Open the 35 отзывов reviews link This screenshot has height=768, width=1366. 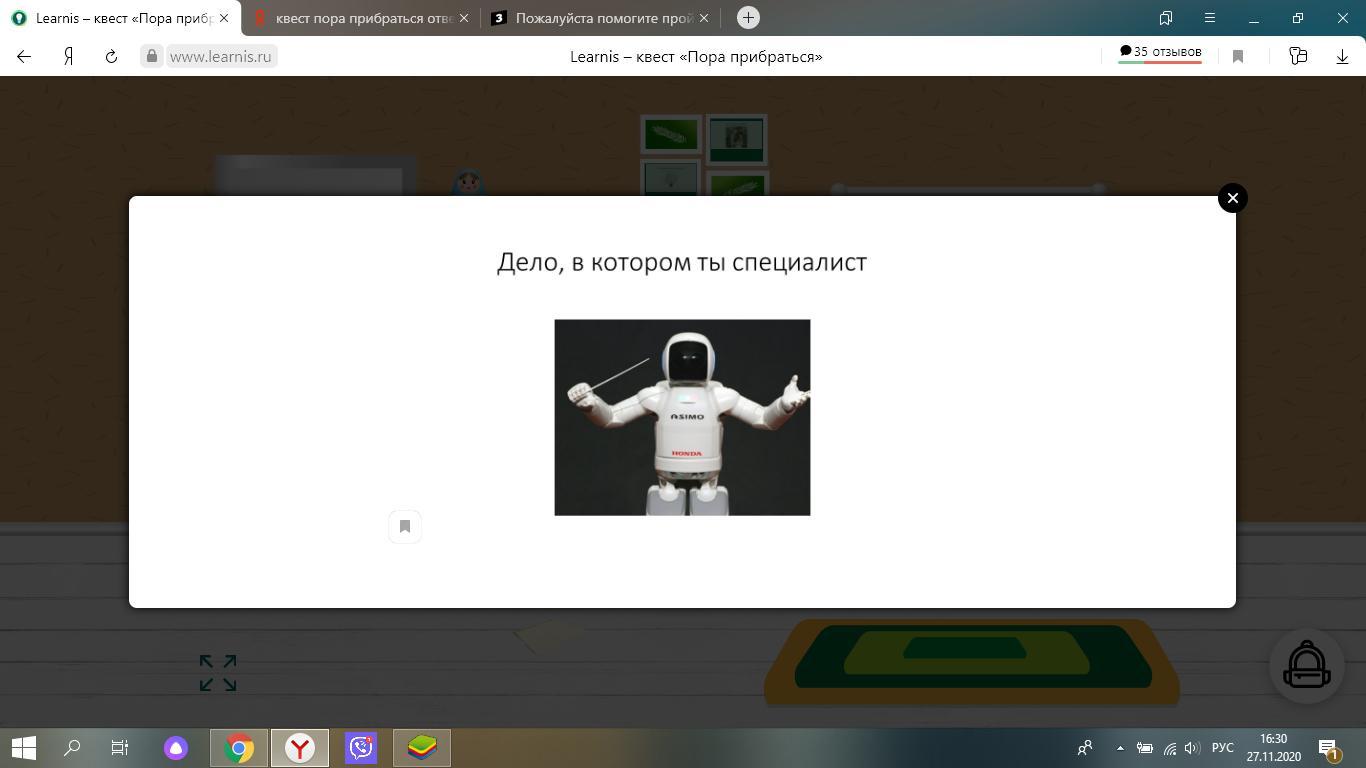1160,52
